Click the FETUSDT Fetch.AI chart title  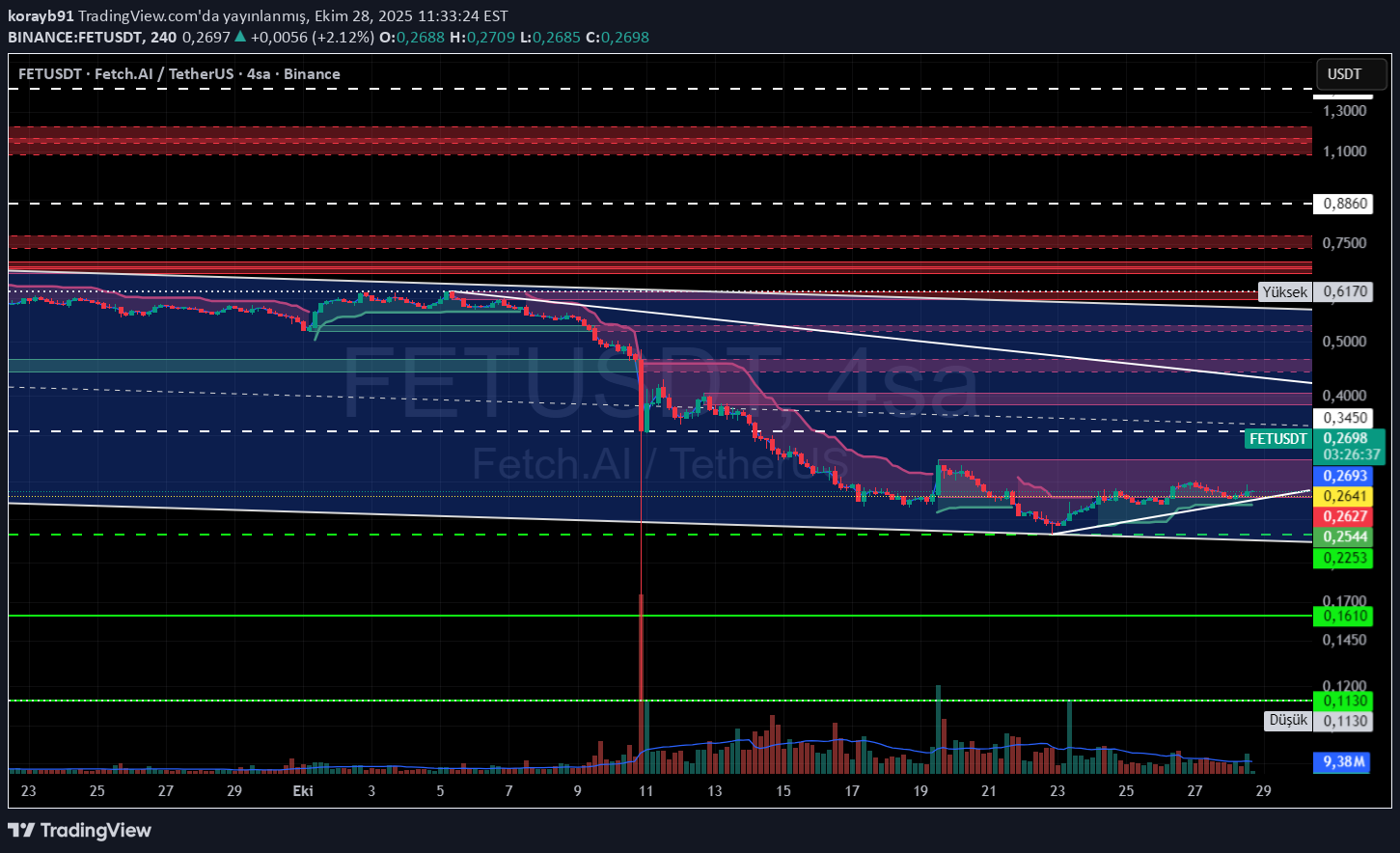178,74
